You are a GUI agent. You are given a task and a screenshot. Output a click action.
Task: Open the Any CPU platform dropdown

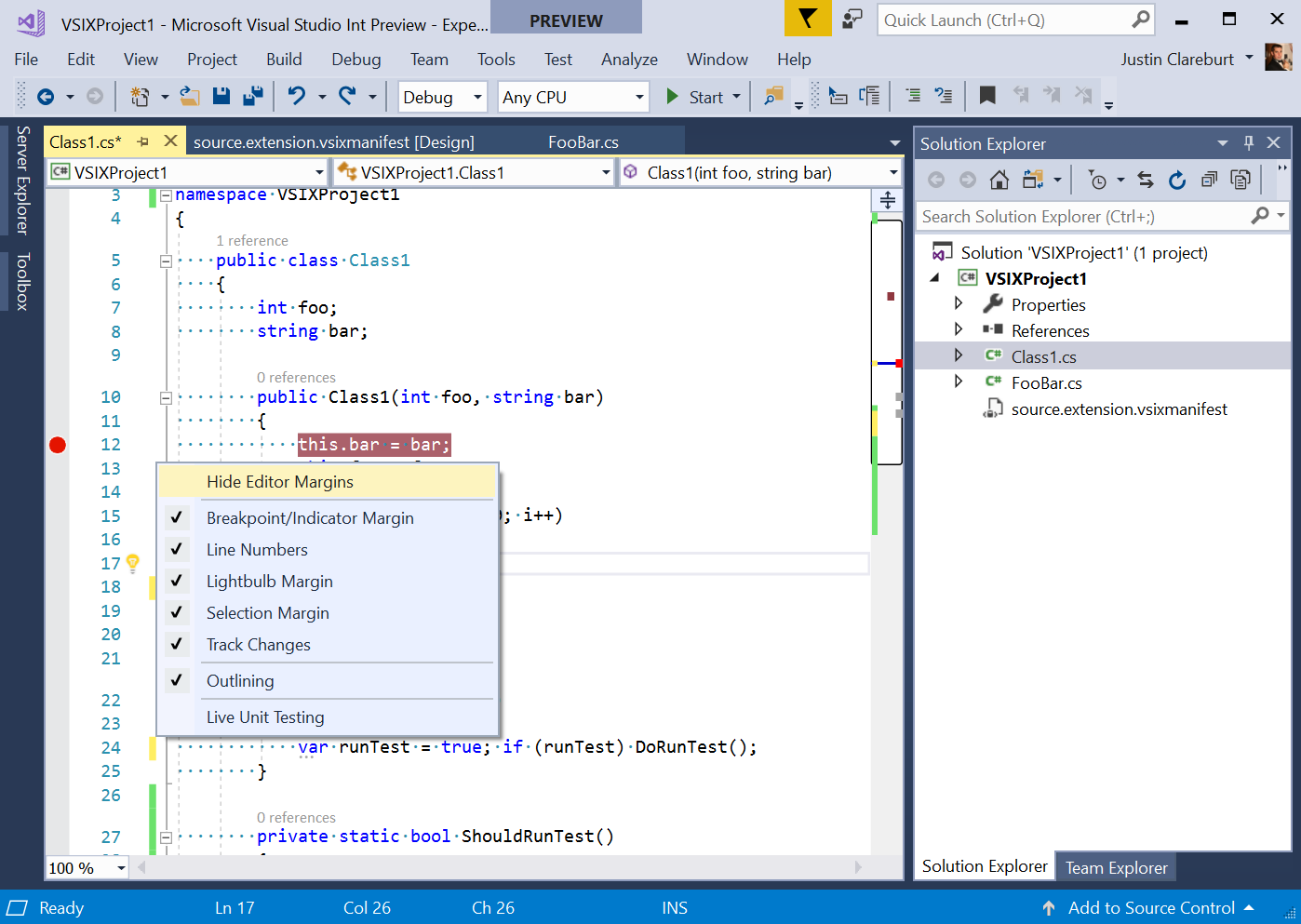[x=573, y=97]
